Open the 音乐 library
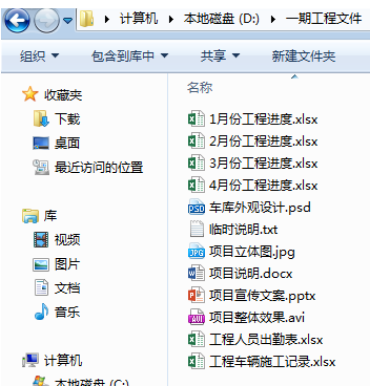The image size is (371, 388). coord(67,312)
